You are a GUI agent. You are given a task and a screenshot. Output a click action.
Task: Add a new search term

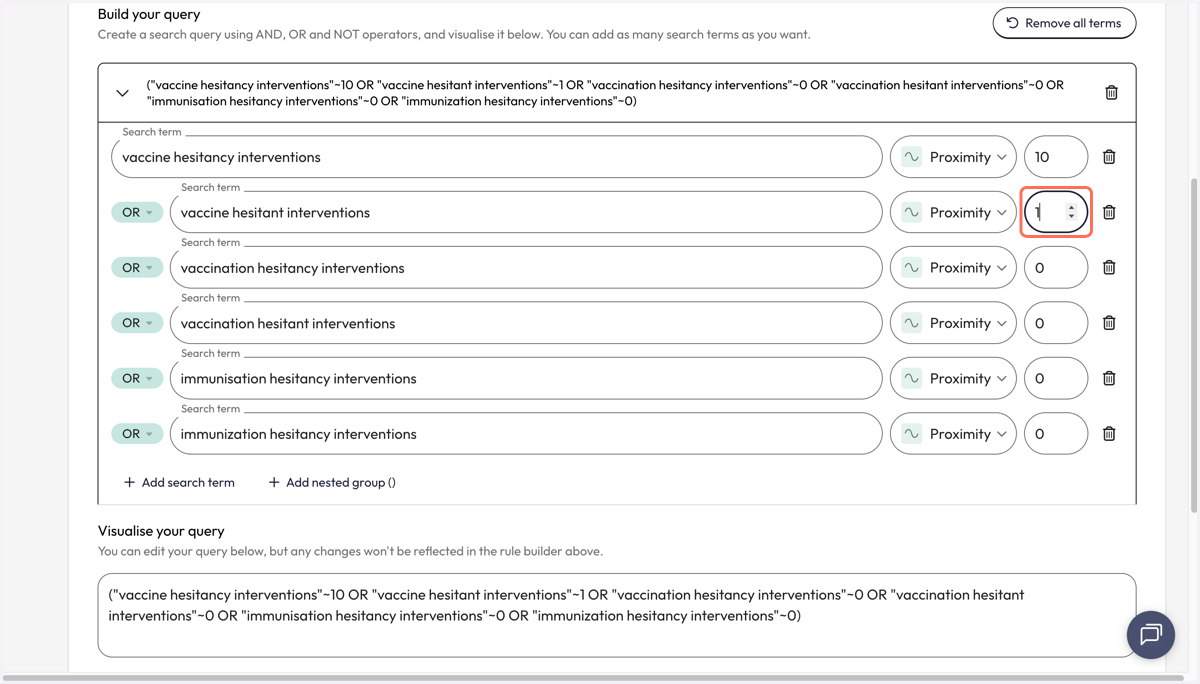(179, 482)
